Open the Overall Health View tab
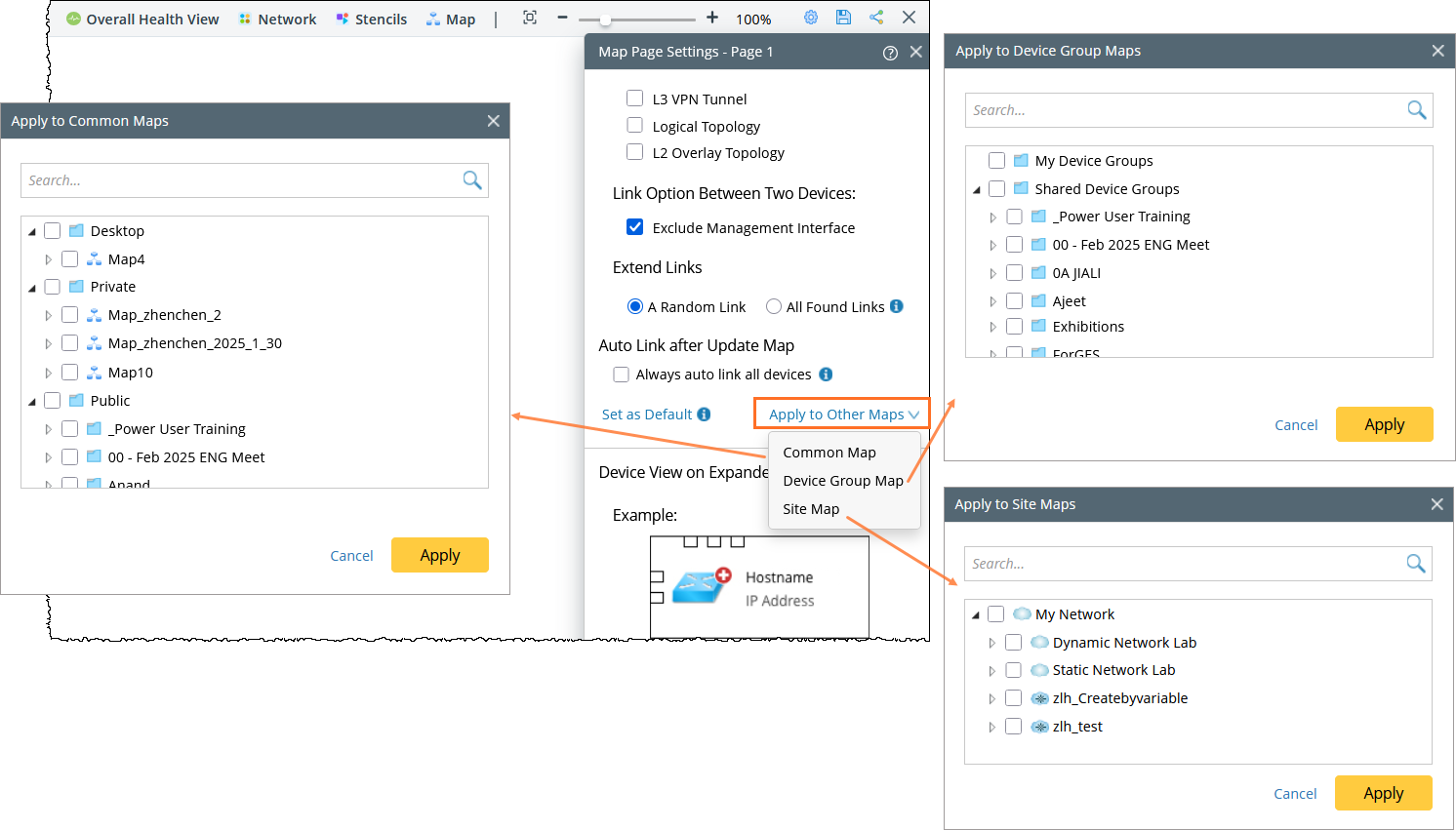 tap(142, 20)
